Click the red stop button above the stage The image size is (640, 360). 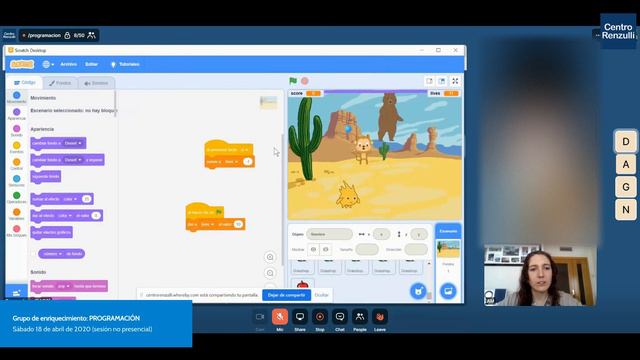click(x=304, y=81)
